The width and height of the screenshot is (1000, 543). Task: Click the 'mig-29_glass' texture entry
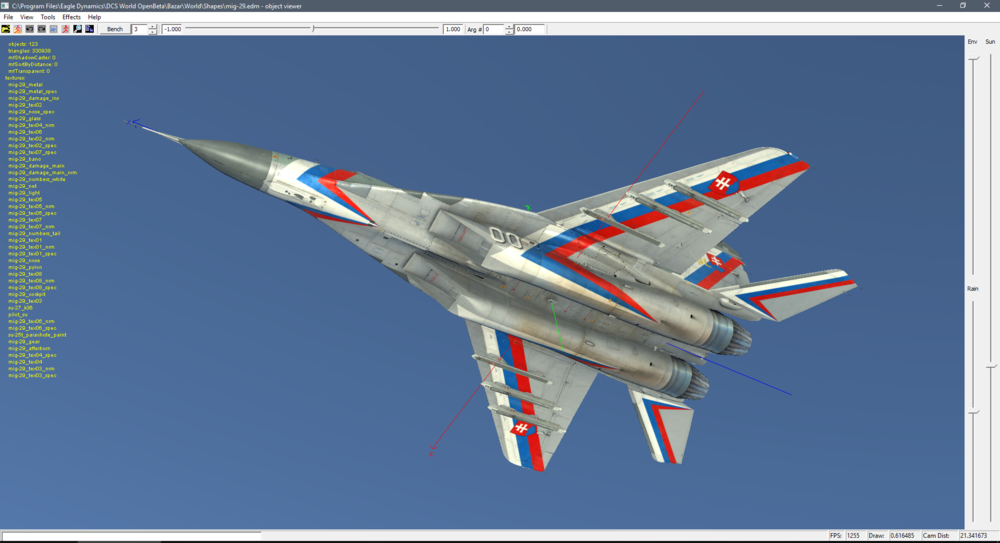click(x=25, y=119)
